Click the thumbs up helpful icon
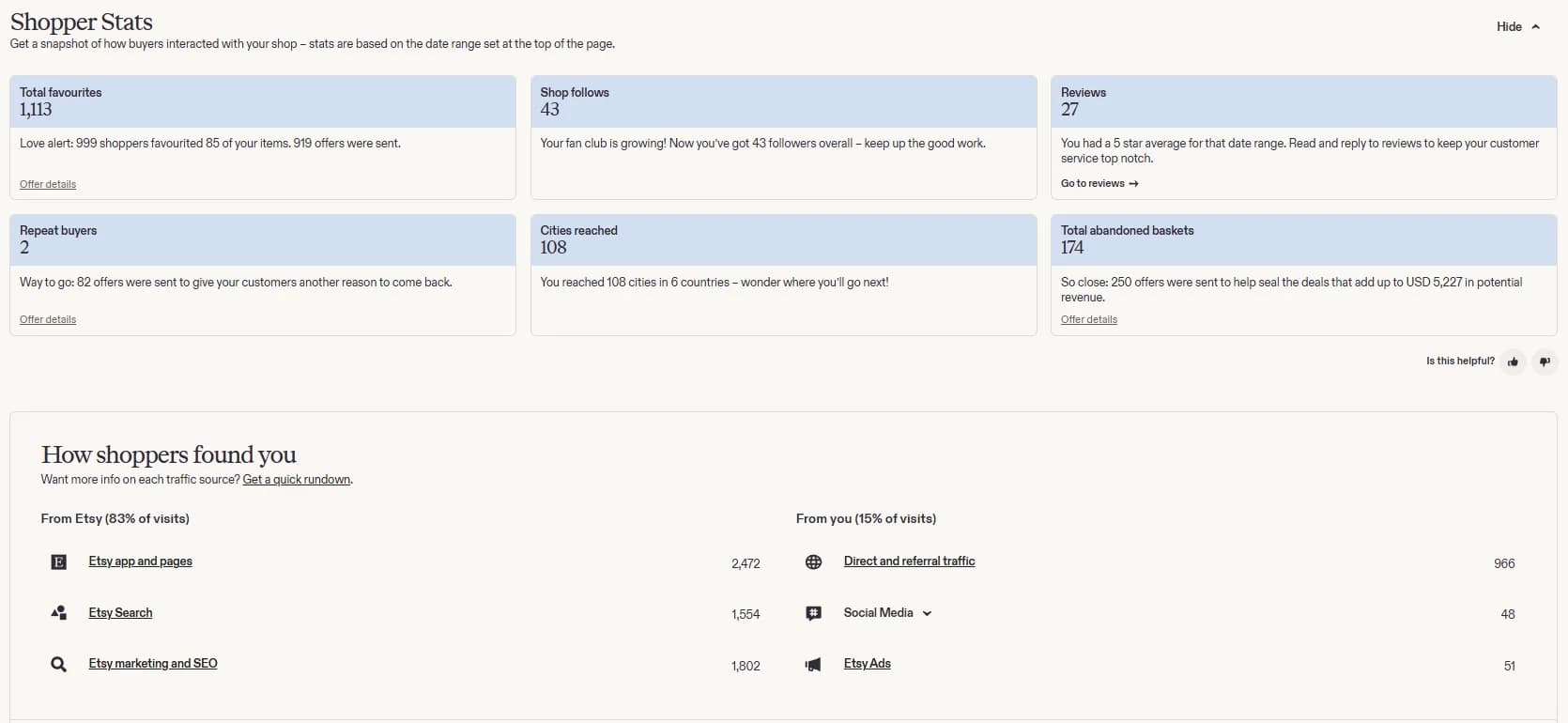Viewport: 1568px width, 723px height. click(1513, 361)
